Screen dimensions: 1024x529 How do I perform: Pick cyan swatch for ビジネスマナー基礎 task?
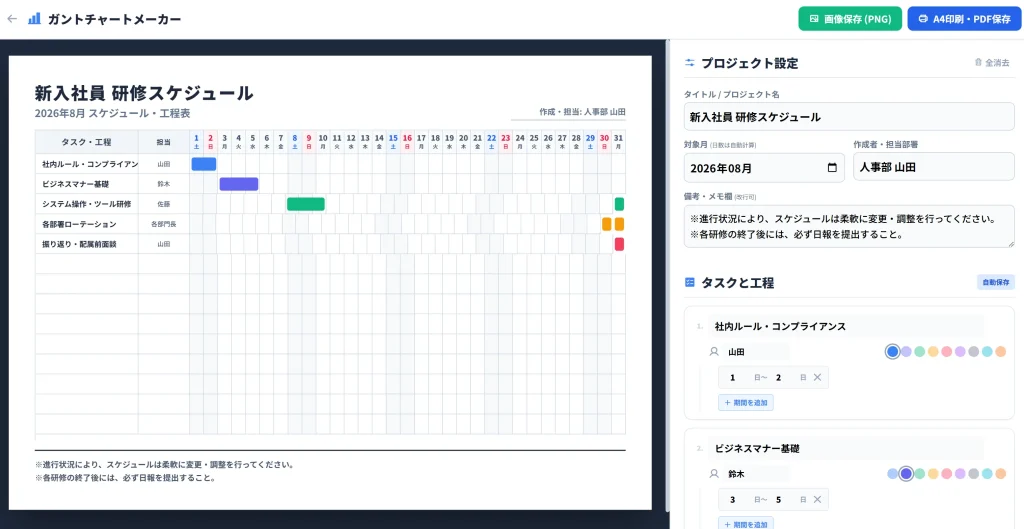click(x=987, y=474)
